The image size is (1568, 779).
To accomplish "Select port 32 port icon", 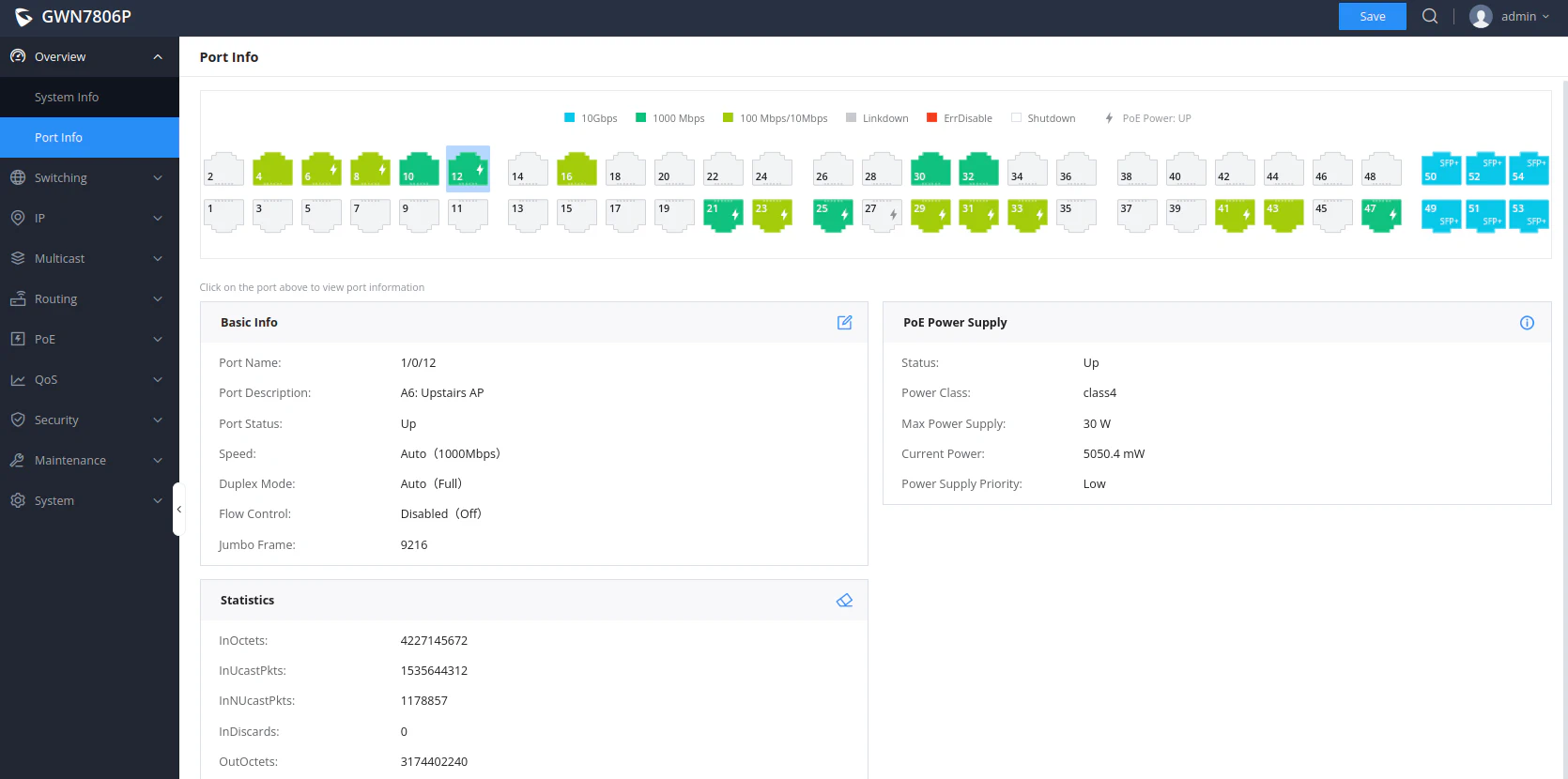I will click(x=978, y=169).
